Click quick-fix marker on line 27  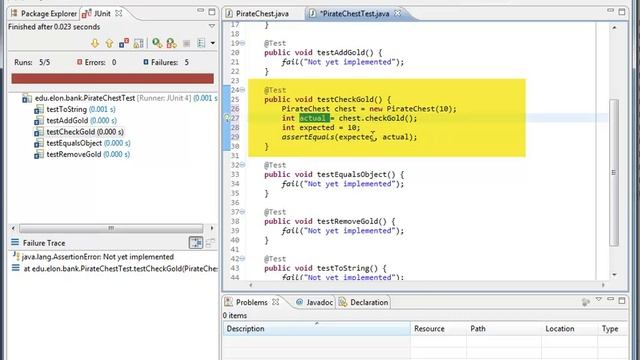(227, 118)
